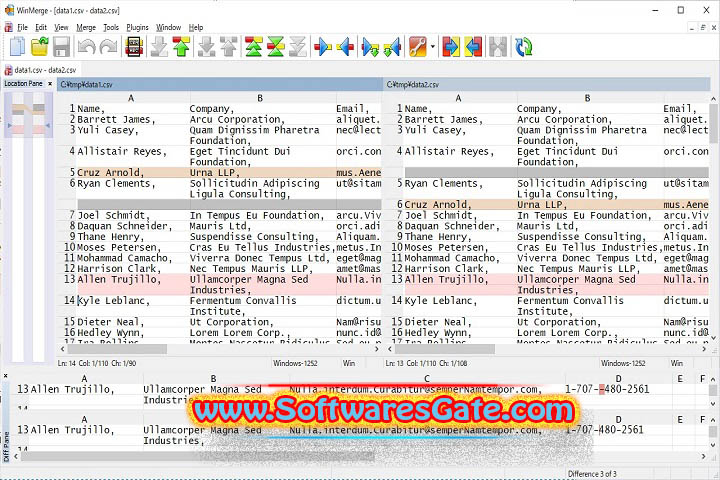Close the Diff Pane with its x
The width and height of the screenshot is (720, 480).
[x=6, y=376]
